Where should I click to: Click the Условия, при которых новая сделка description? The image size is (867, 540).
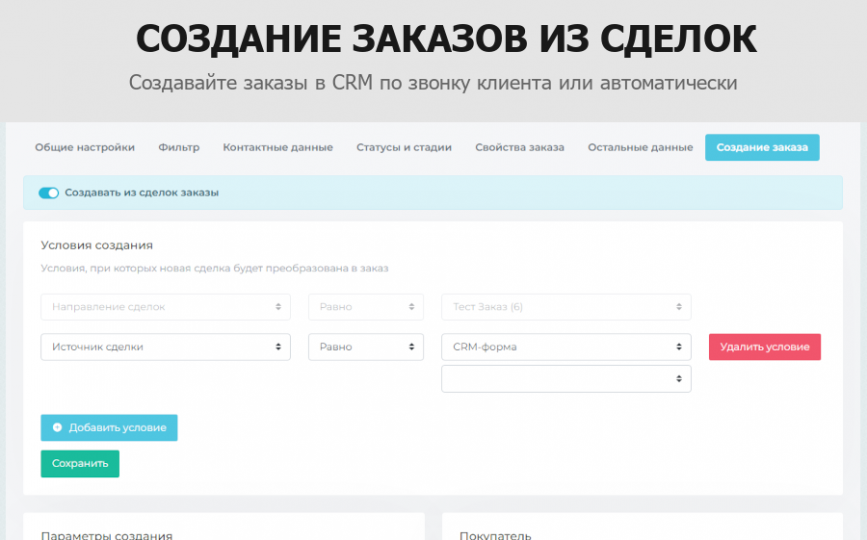pos(215,269)
